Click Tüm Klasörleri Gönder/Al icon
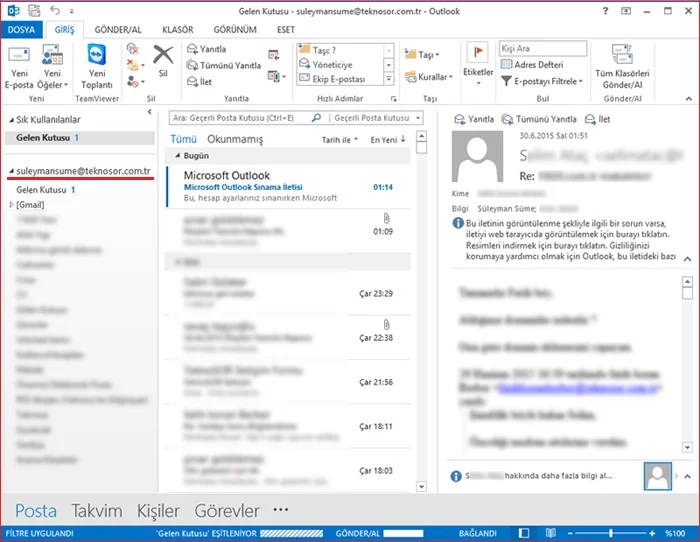 [622, 57]
